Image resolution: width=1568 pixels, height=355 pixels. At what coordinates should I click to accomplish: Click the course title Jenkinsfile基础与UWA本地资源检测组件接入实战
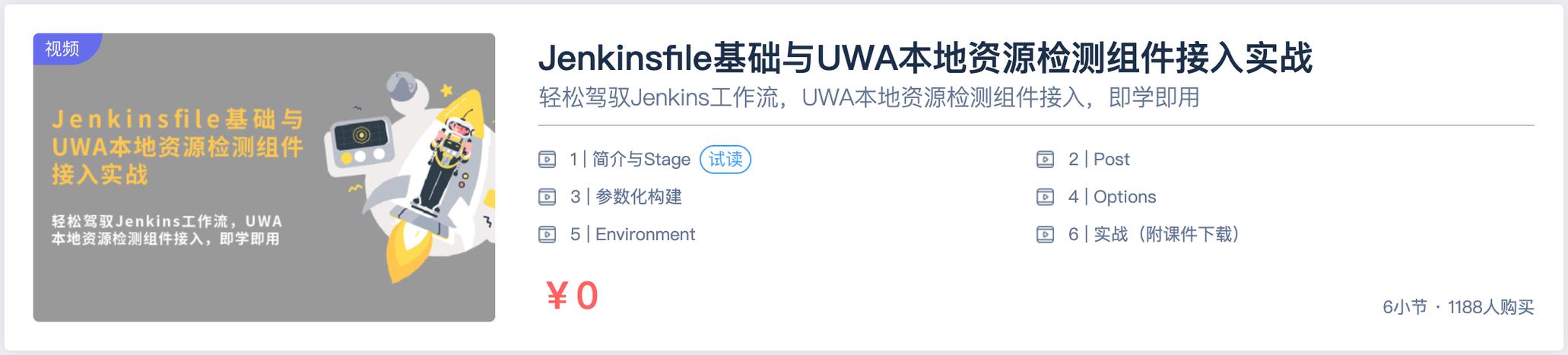point(925,59)
